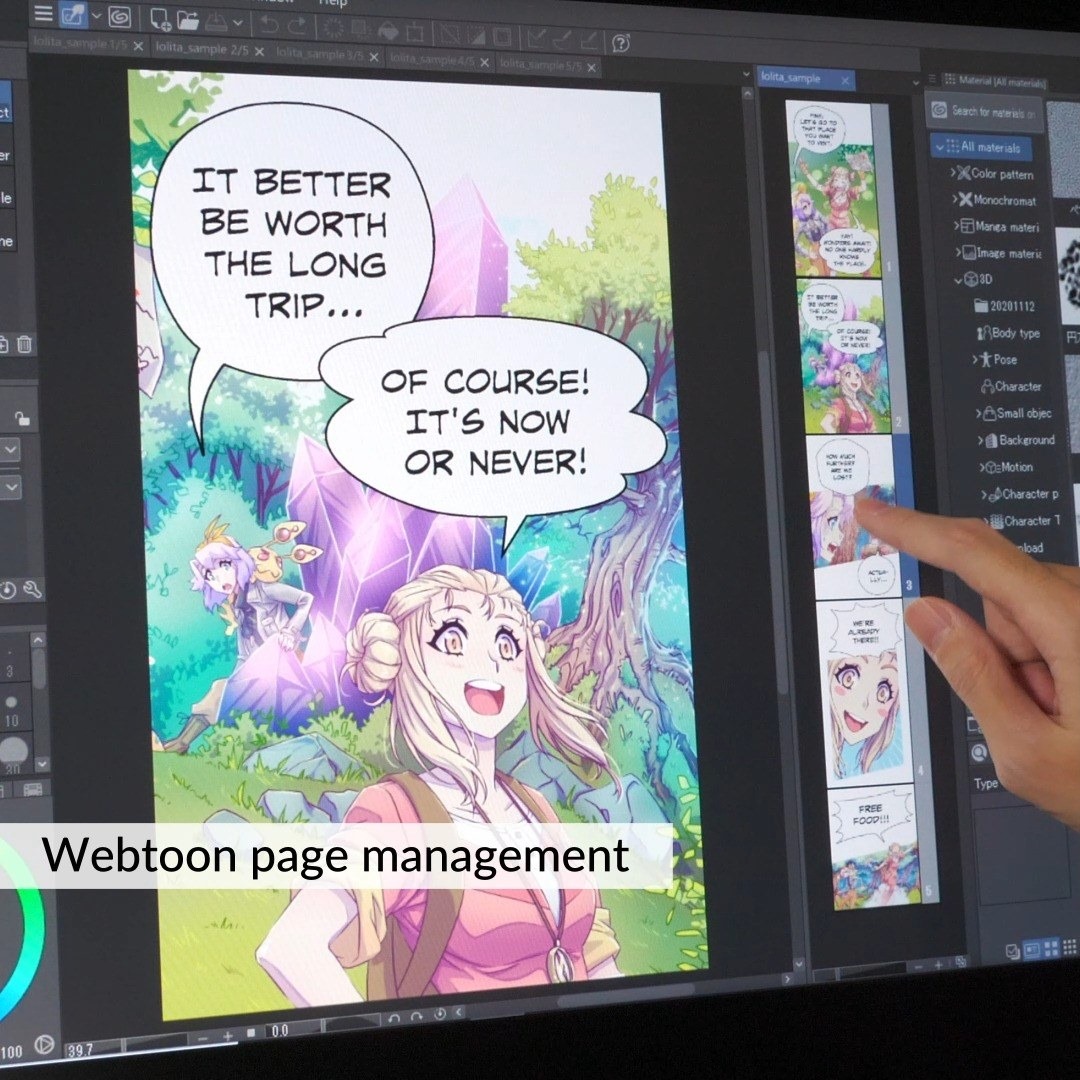Click the Clip Studio logo in the material search box

point(939,110)
